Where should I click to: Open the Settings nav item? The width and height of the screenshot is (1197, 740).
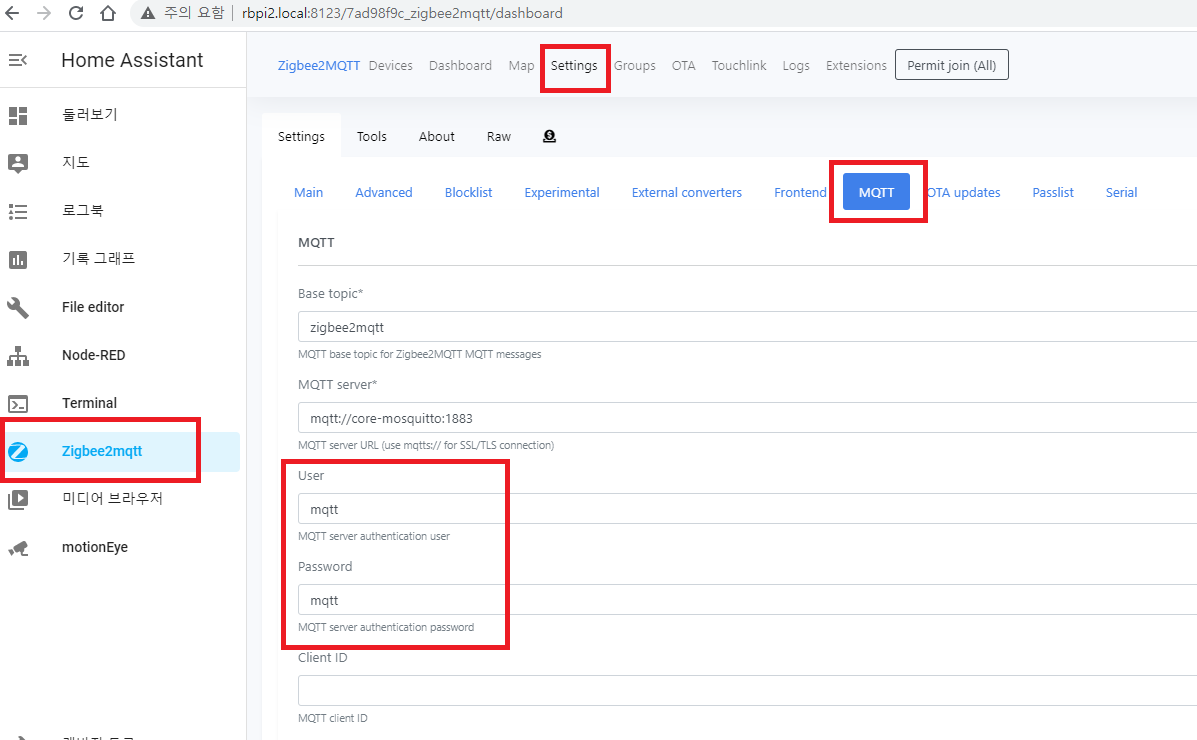point(574,66)
